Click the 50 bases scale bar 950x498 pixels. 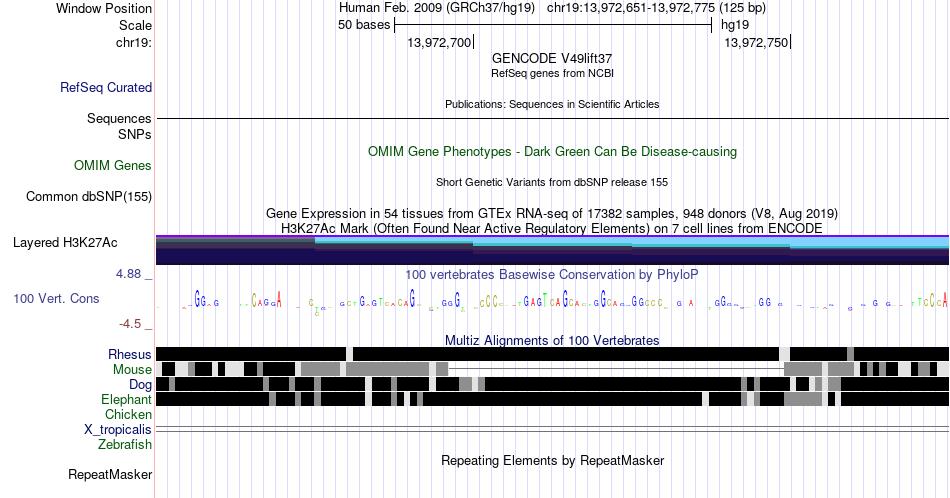coord(553,25)
